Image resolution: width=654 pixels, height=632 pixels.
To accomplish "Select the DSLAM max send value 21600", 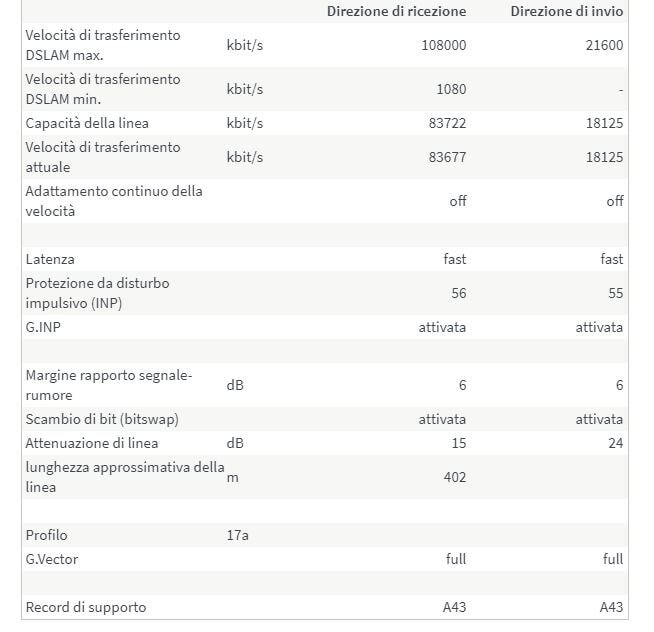I will (x=604, y=45).
